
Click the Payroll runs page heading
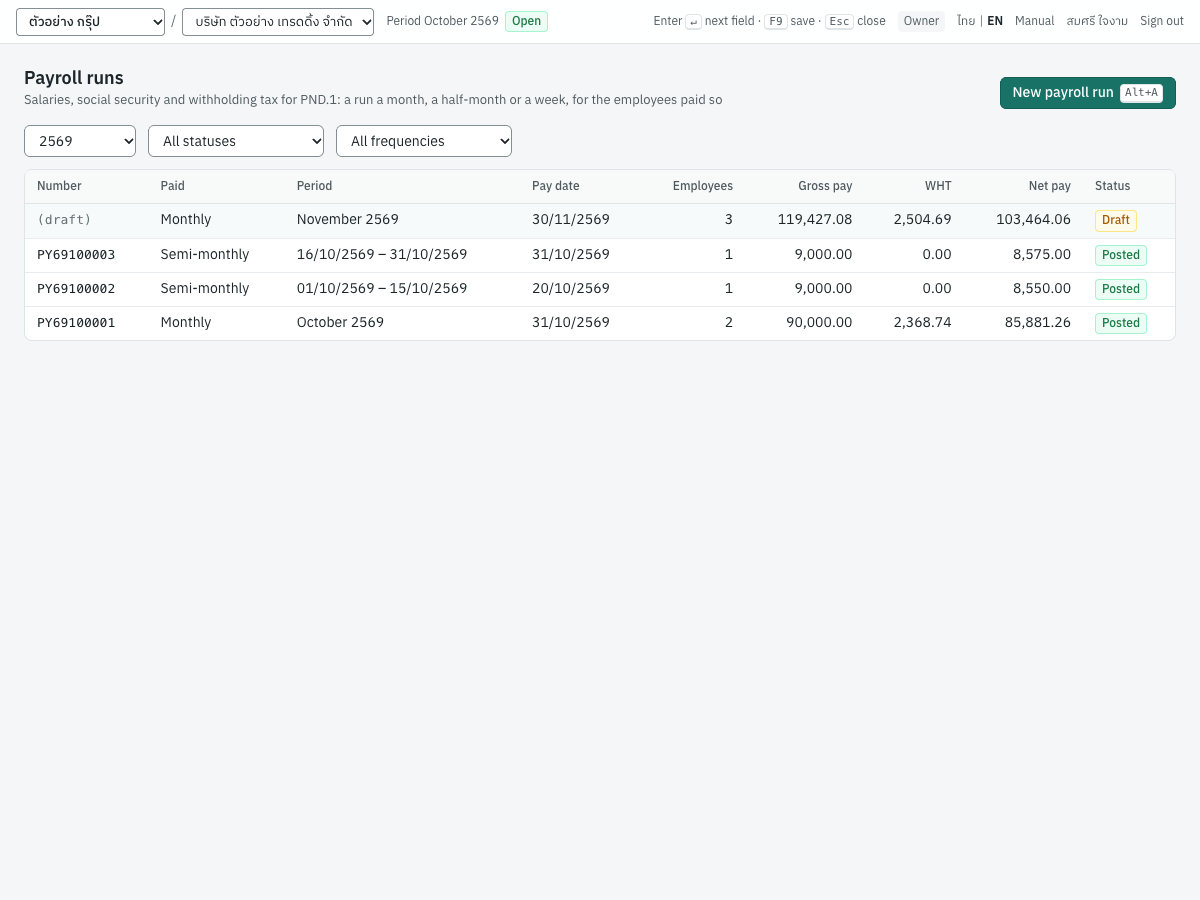pyautogui.click(x=74, y=78)
